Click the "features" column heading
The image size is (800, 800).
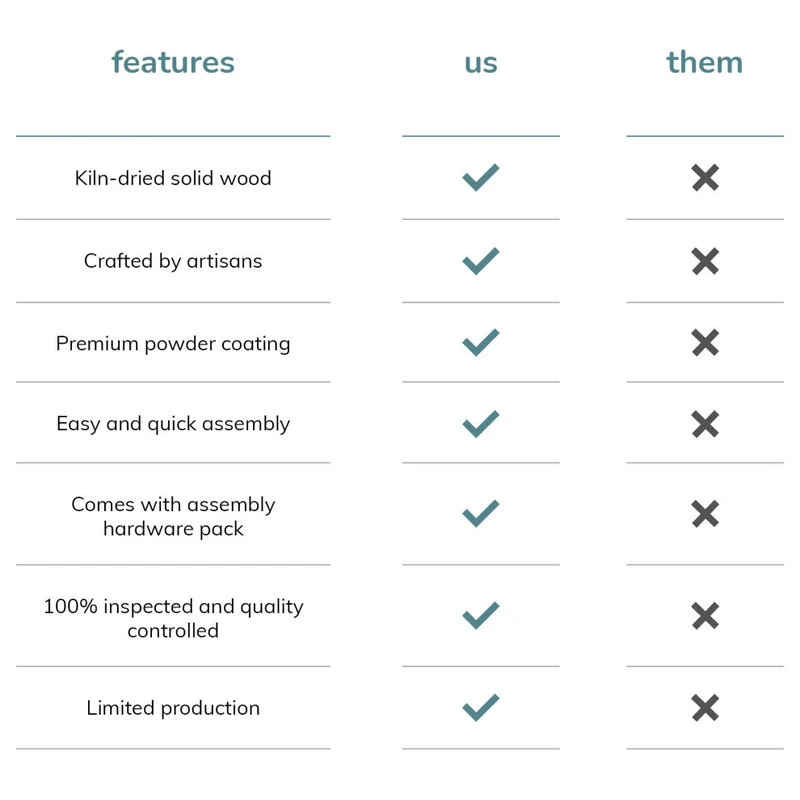pos(173,62)
